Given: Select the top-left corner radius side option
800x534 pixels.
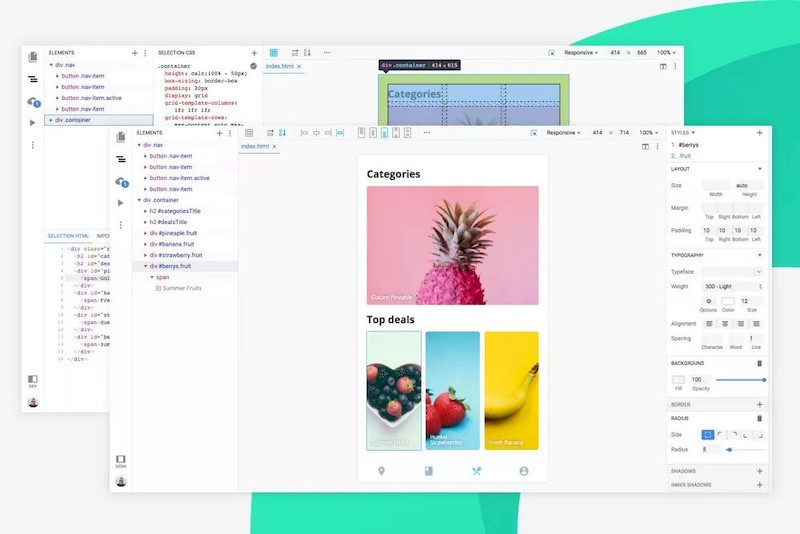Looking at the screenshot, I should click(720, 435).
